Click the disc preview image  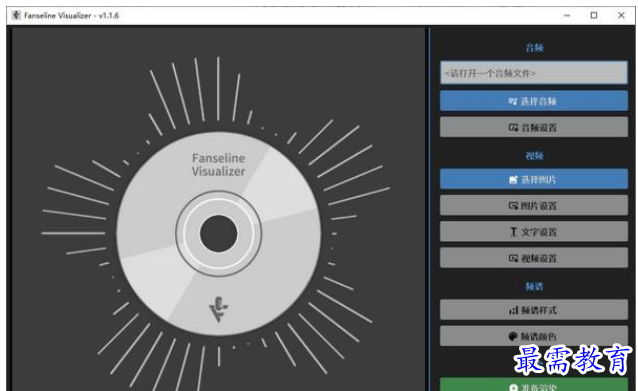tap(218, 233)
